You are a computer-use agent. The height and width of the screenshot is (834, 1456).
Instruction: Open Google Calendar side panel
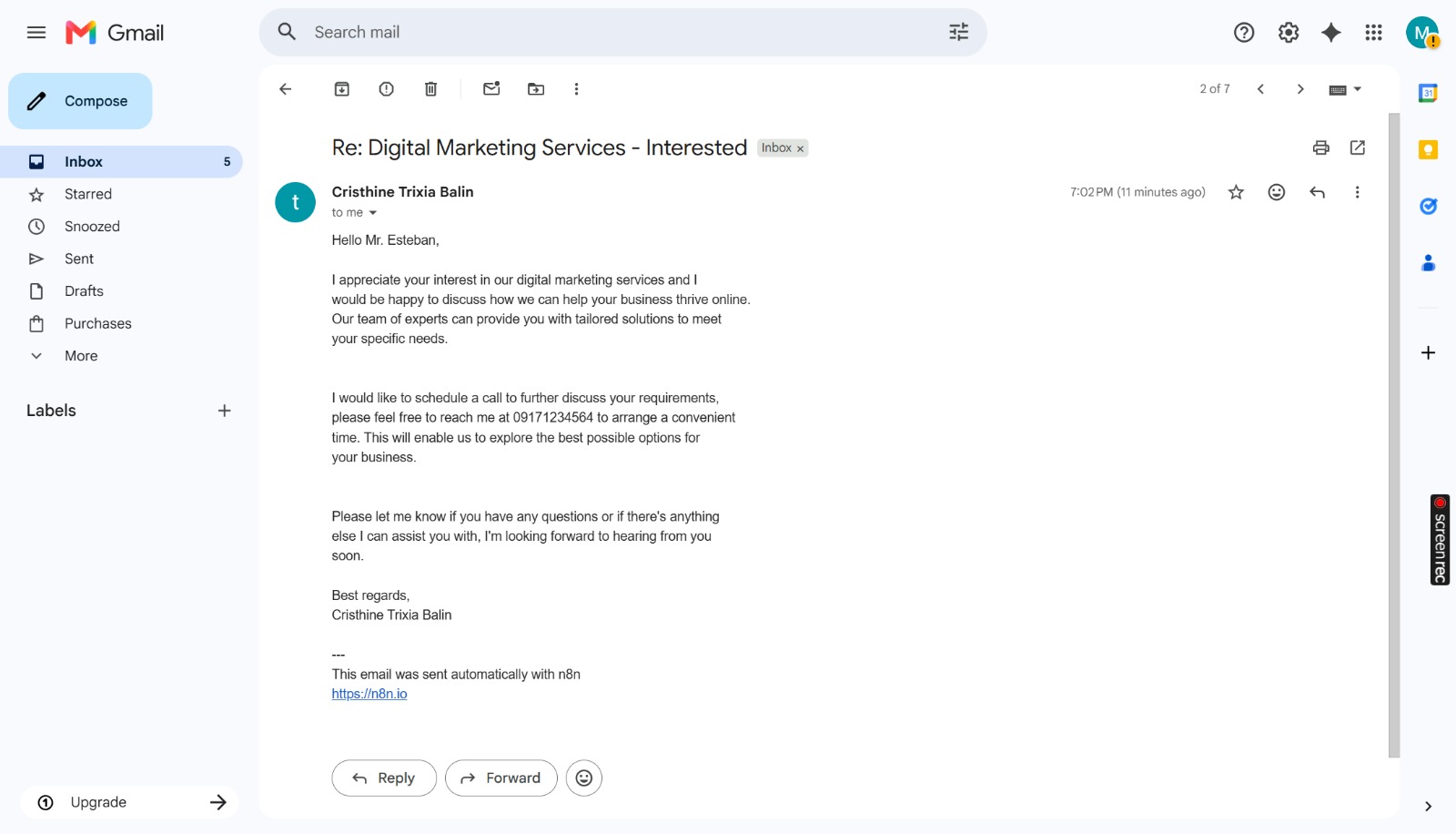click(1428, 93)
